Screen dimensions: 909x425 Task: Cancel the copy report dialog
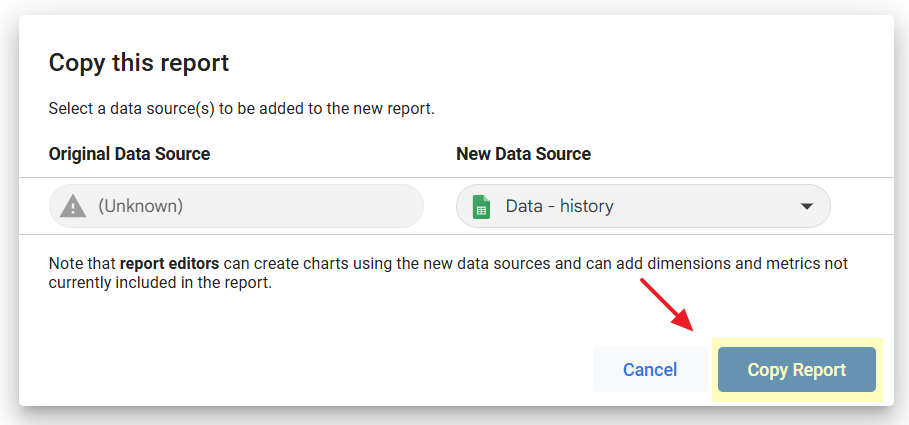pyautogui.click(x=650, y=370)
